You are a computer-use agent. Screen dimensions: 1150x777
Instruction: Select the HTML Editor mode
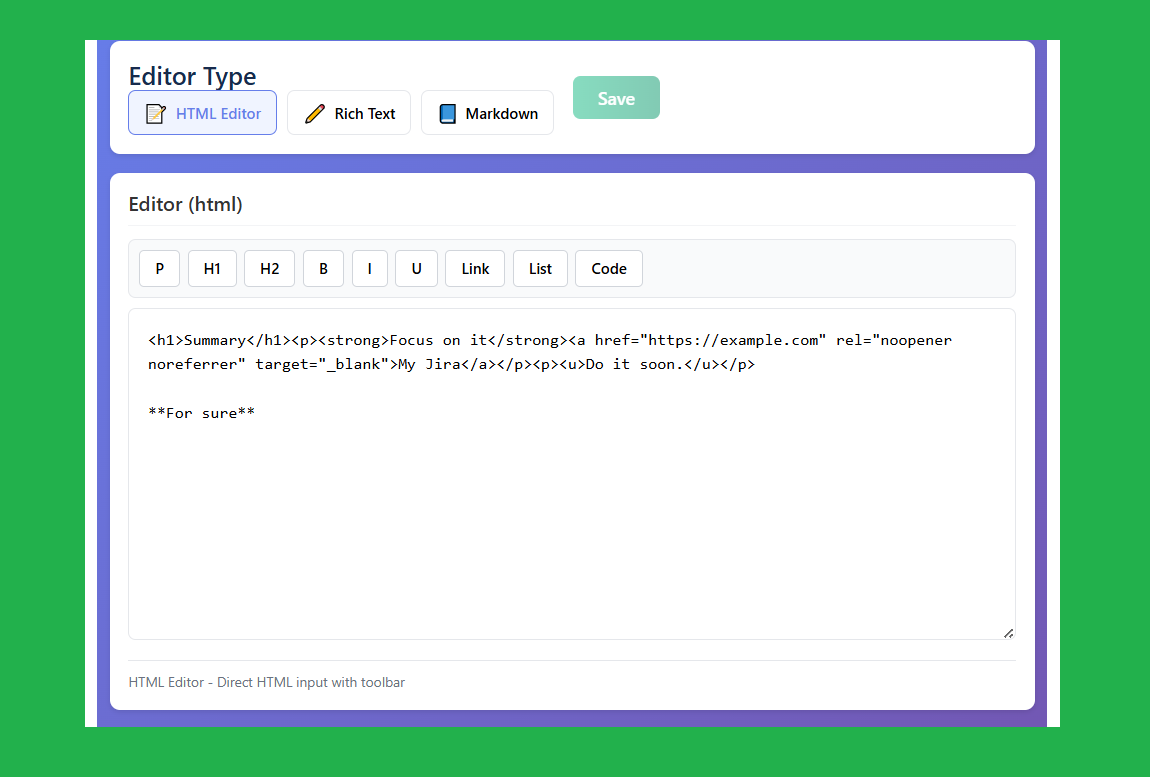pos(202,113)
